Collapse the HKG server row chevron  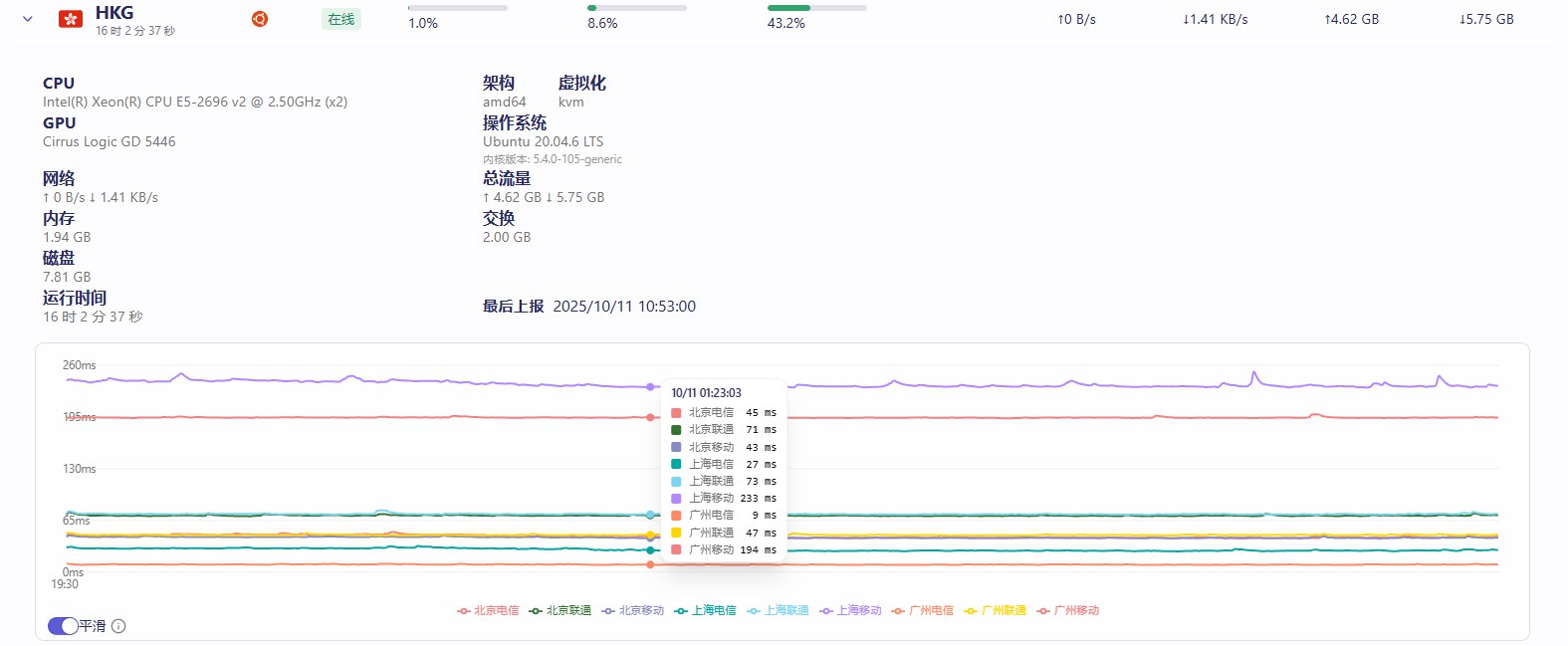pyautogui.click(x=28, y=19)
